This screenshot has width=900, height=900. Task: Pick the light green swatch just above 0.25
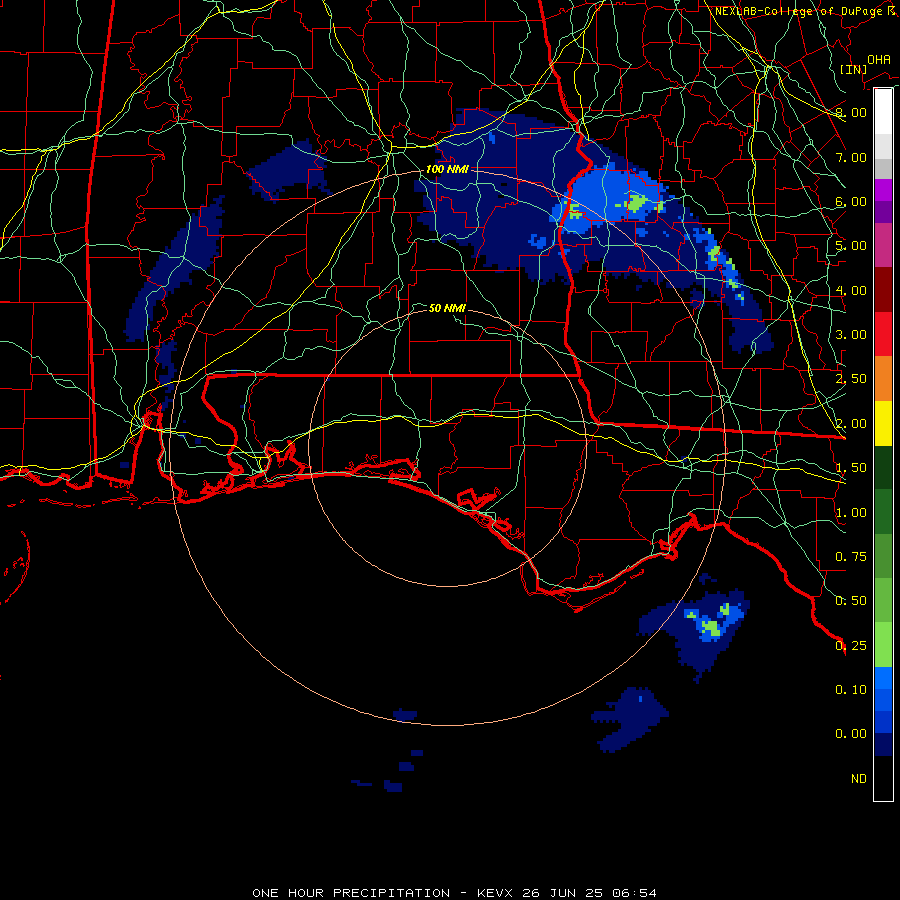pos(883,645)
